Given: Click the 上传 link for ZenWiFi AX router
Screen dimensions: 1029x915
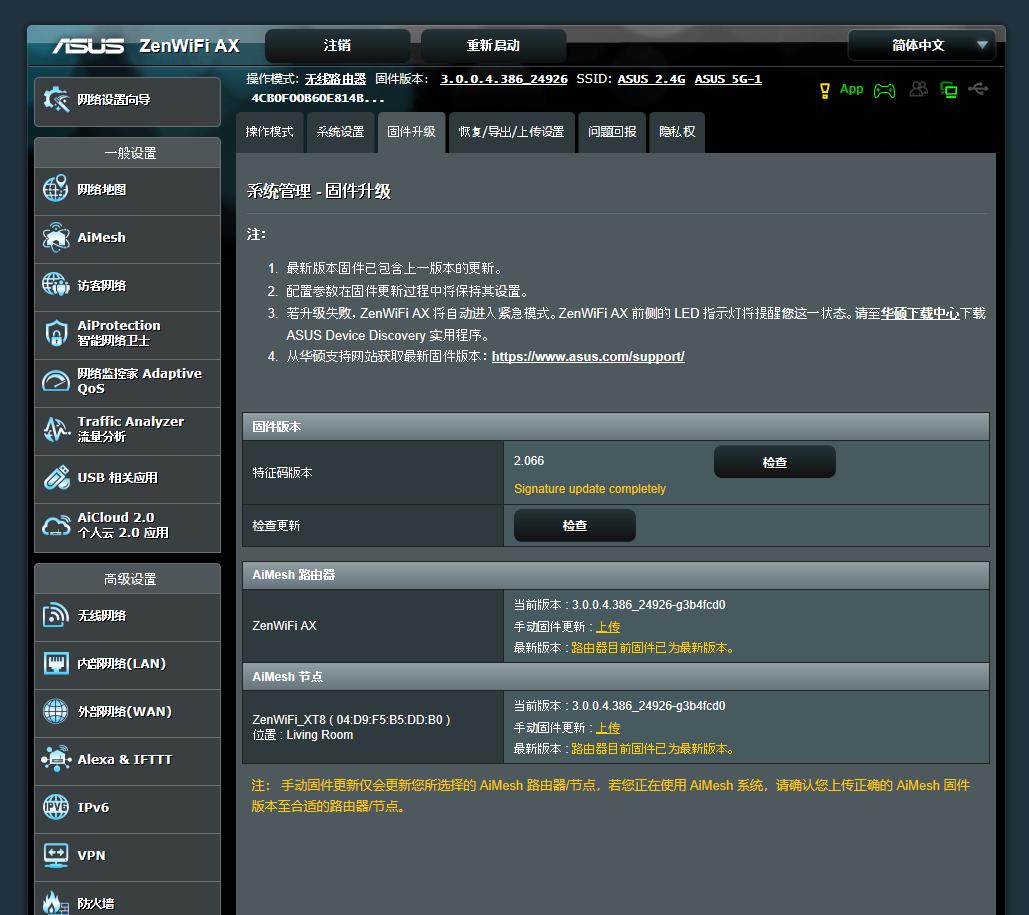Looking at the screenshot, I should [x=608, y=627].
